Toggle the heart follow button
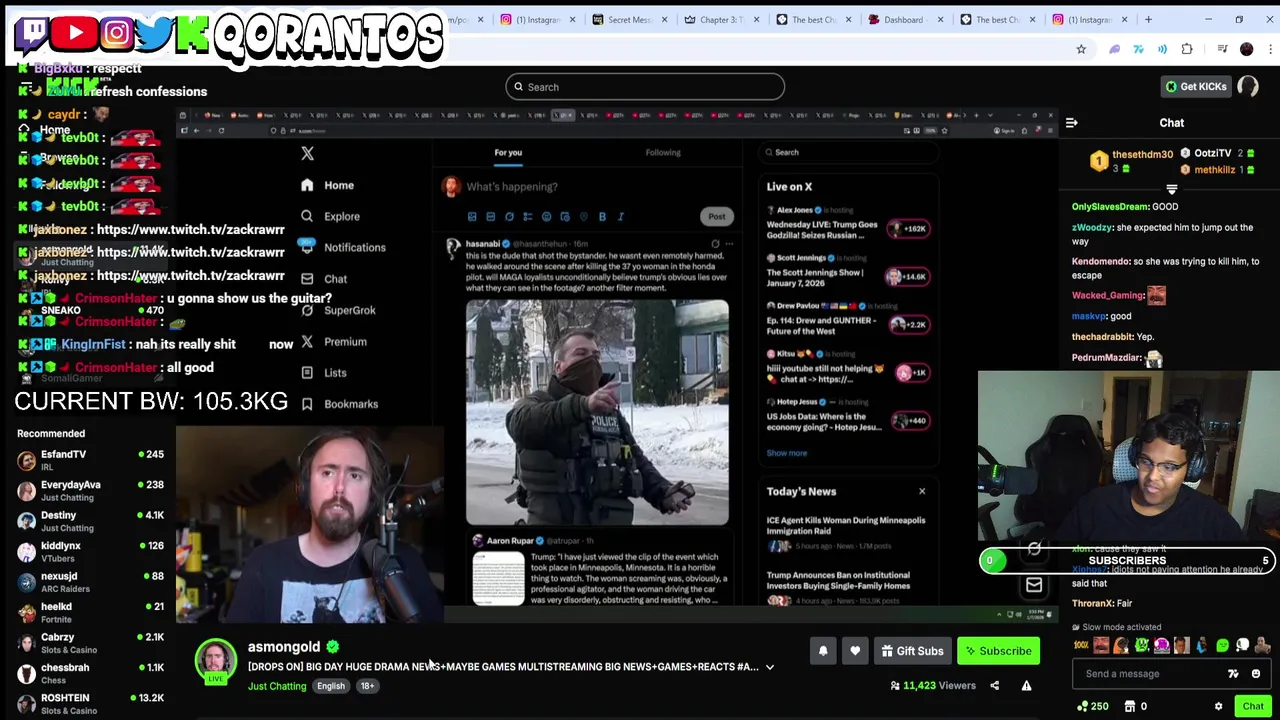The width and height of the screenshot is (1280, 720). 855,651
